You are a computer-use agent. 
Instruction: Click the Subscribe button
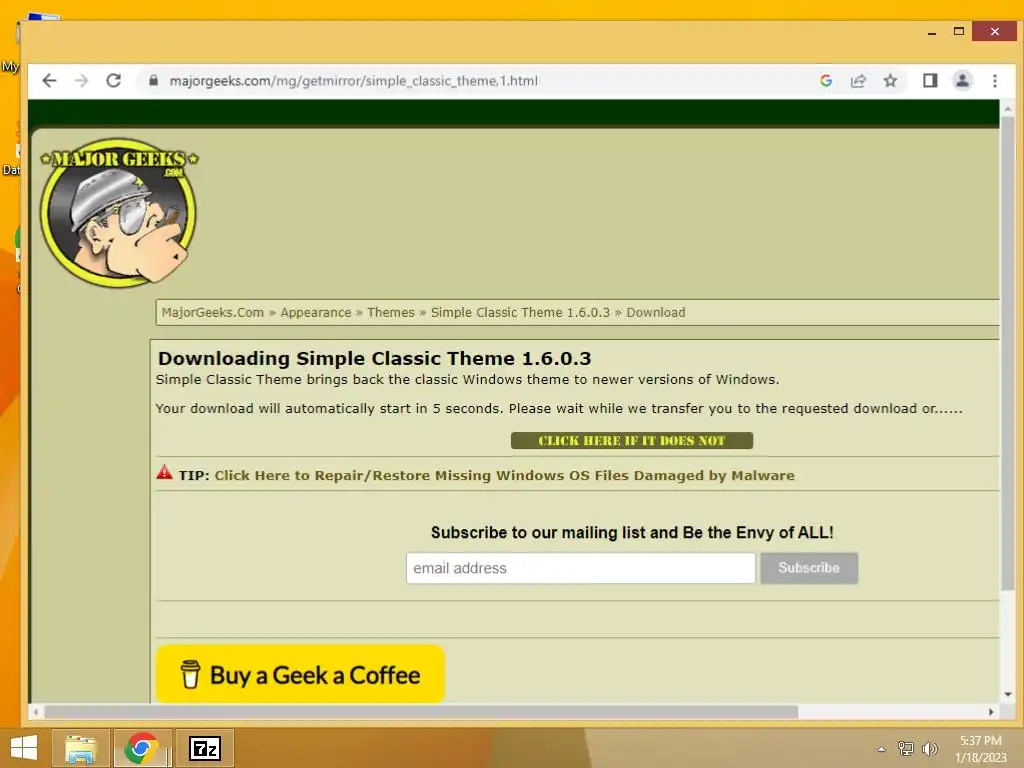(x=809, y=568)
